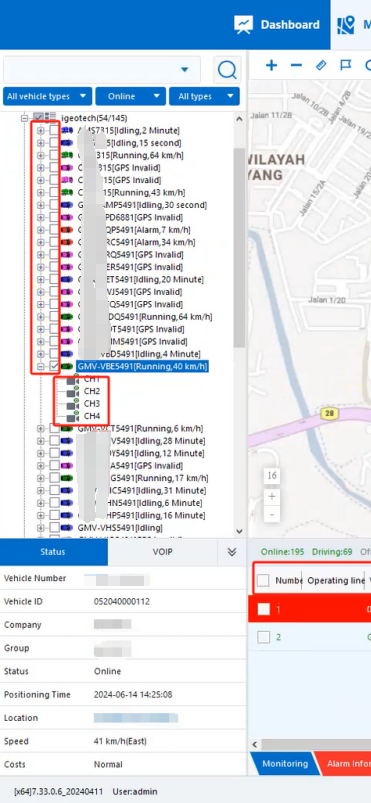This screenshot has width=371, height=803.
Task: Sort by the Operating line column header
Action: click(x=336, y=580)
